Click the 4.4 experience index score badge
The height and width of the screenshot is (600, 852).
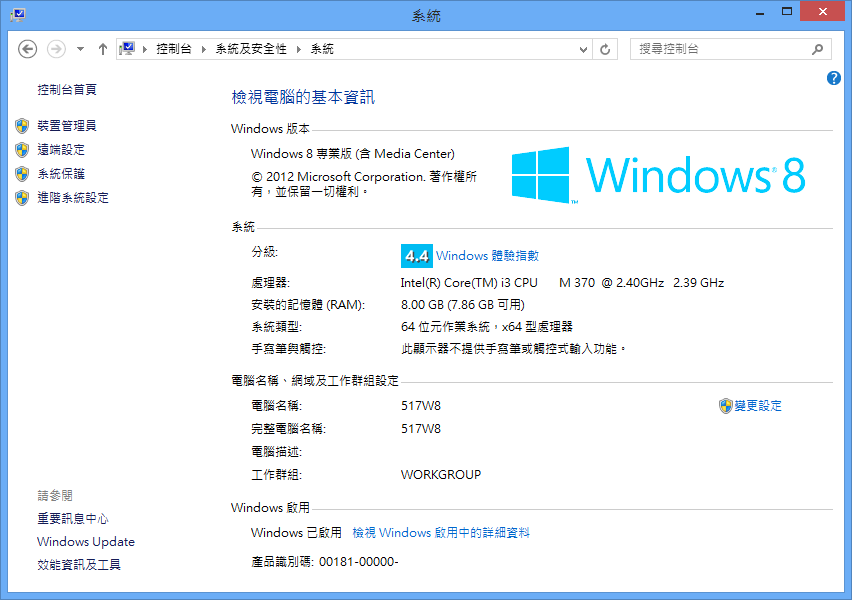coord(416,256)
